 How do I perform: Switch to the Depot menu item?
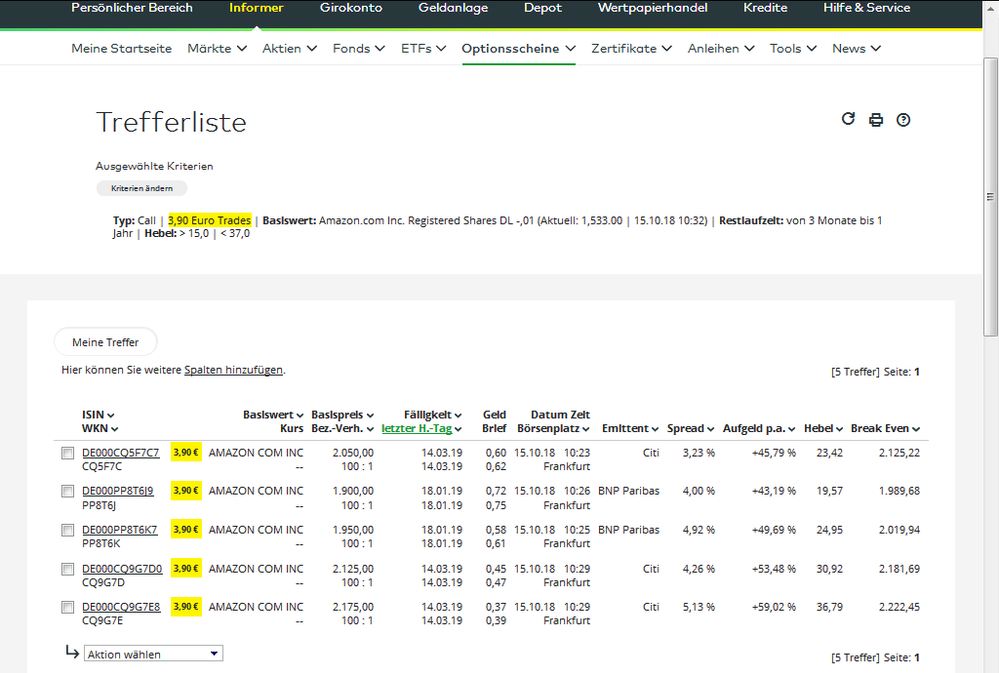tap(542, 8)
